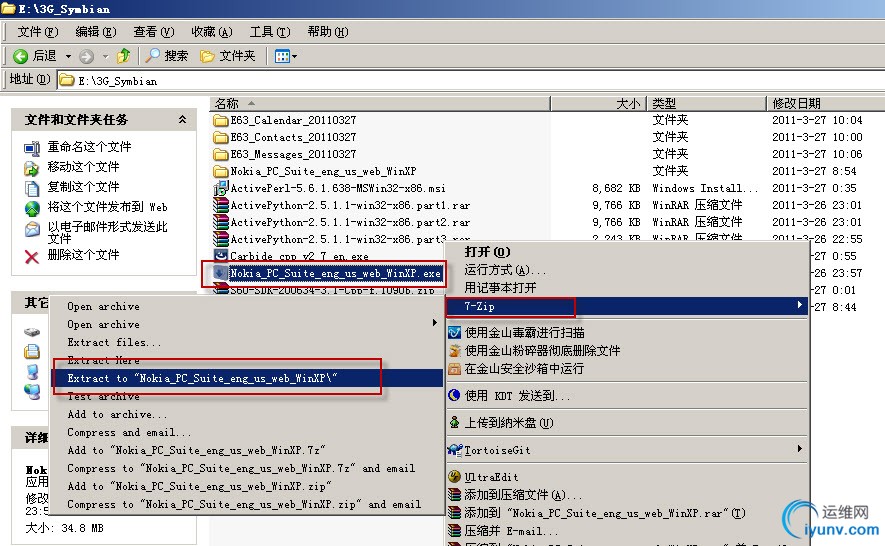The width and height of the screenshot is (885, 546).
Task: Toggle the Folders (文件夹) pane button
Action: [228, 55]
